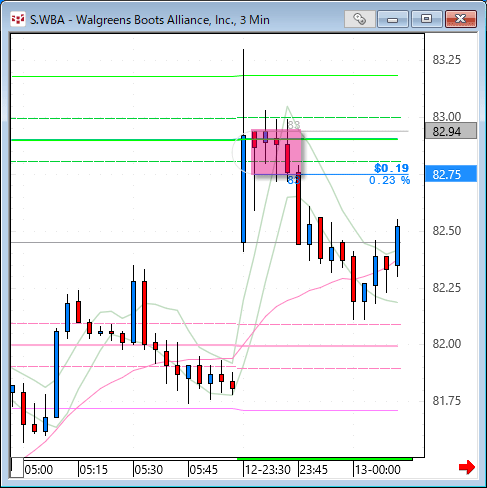Click the 83.00 price axis label
The width and height of the screenshot is (487, 488).
pos(447,117)
